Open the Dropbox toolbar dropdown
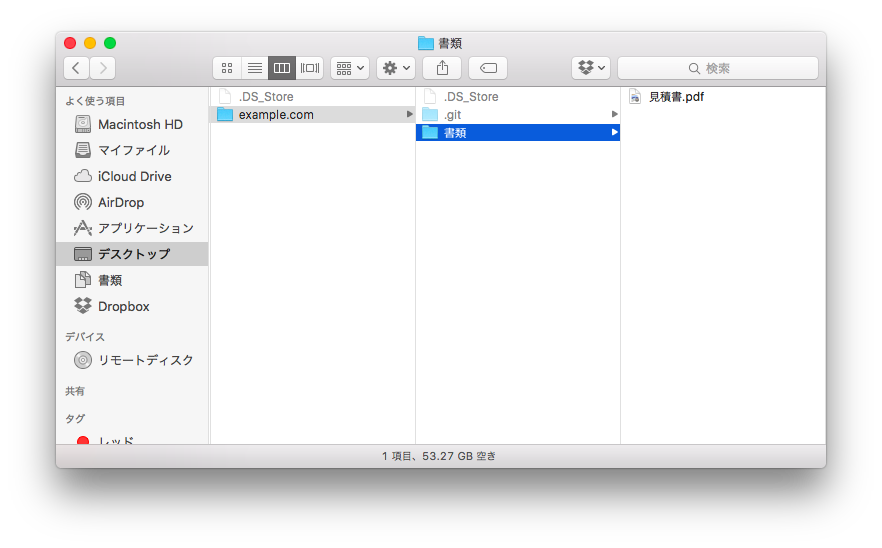The width and height of the screenshot is (882, 548). tap(591, 68)
